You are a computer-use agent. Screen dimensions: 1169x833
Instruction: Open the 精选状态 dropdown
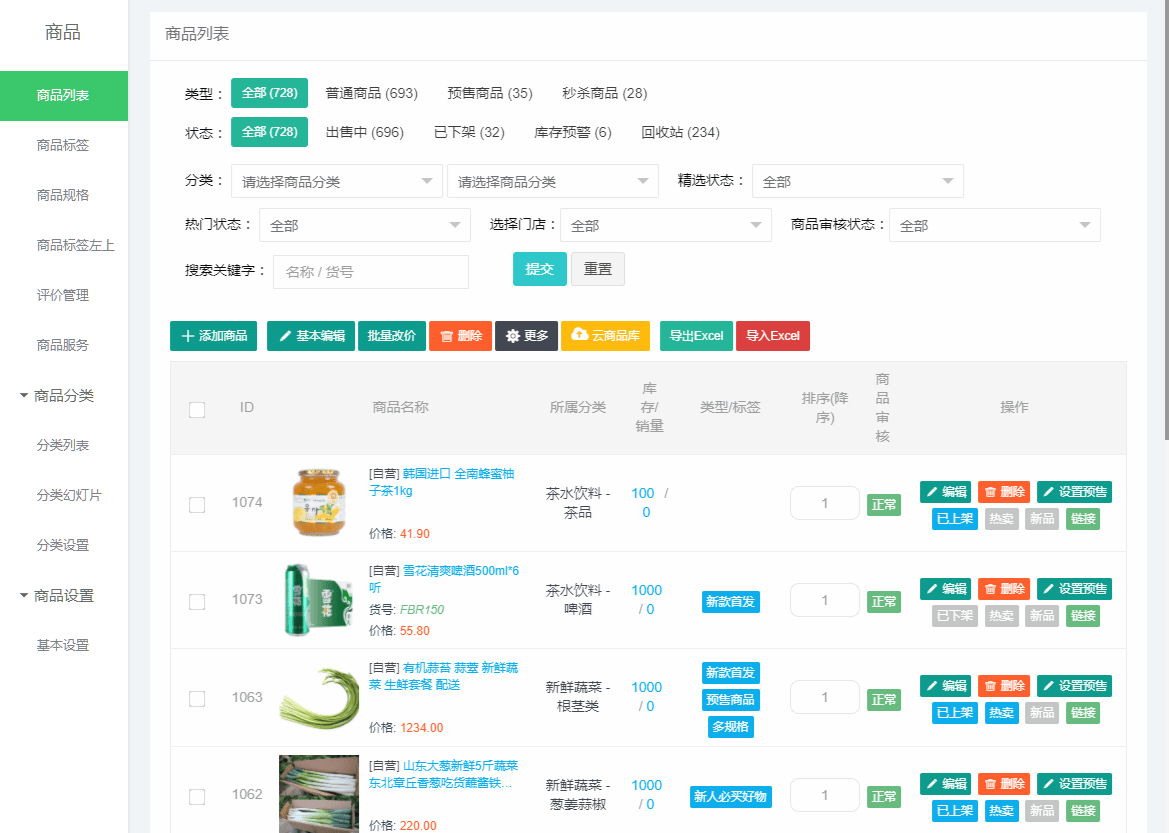pos(857,181)
